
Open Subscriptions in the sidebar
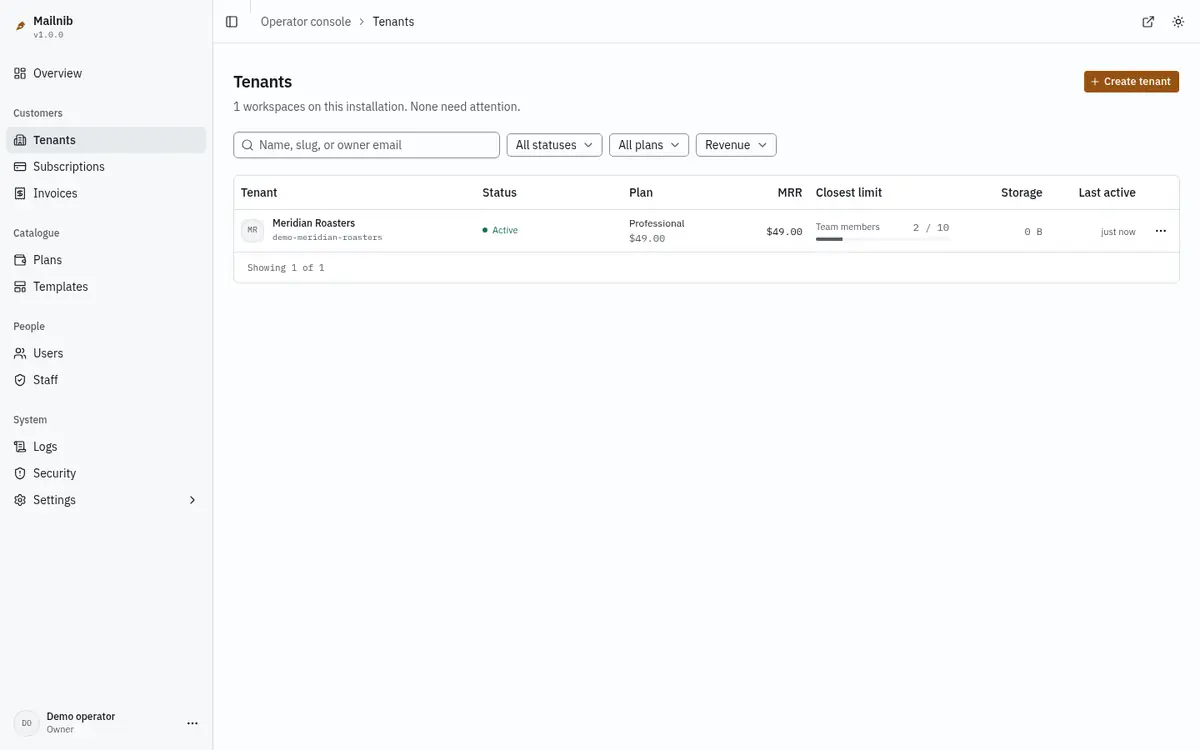[106, 167]
